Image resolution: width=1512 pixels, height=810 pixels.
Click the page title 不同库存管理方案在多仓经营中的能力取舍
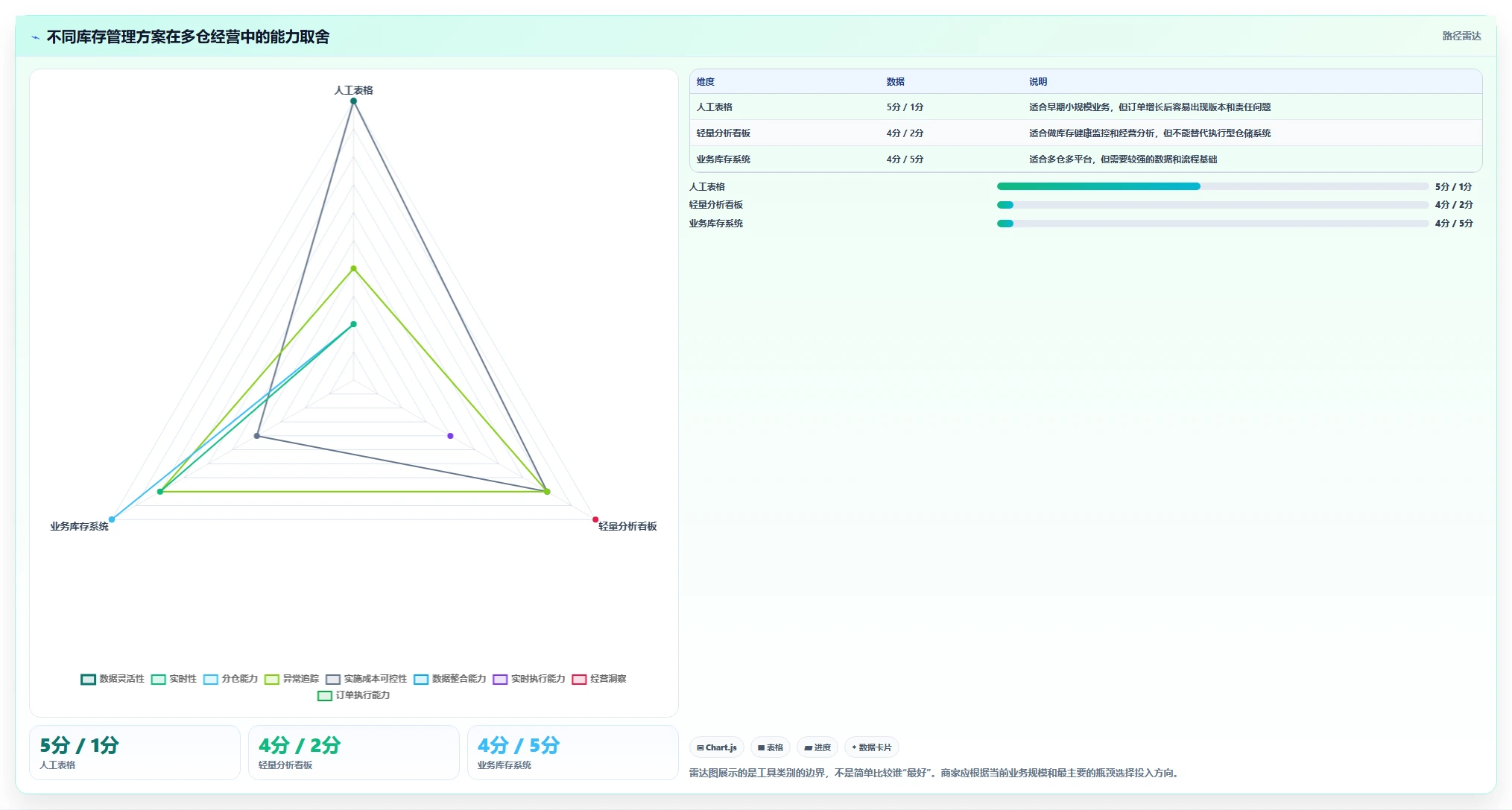pyautogui.click(x=188, y=37)
